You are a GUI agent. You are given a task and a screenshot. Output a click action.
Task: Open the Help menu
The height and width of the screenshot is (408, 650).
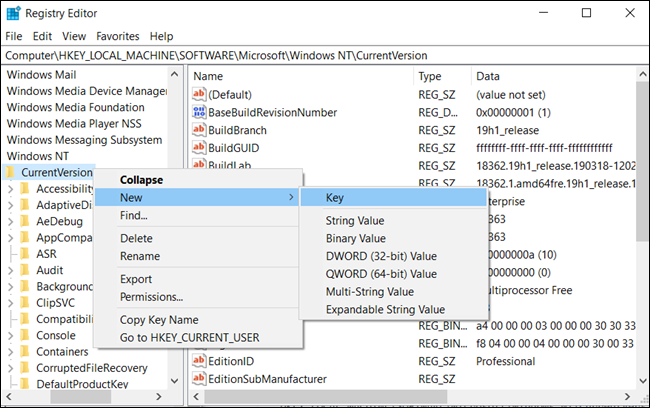pos(161,36)
